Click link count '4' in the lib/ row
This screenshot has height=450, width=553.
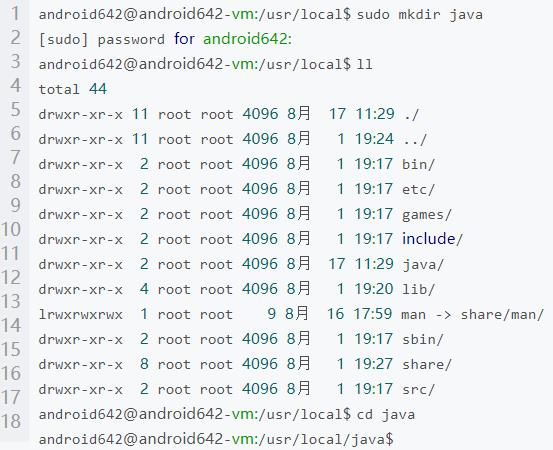144,289
